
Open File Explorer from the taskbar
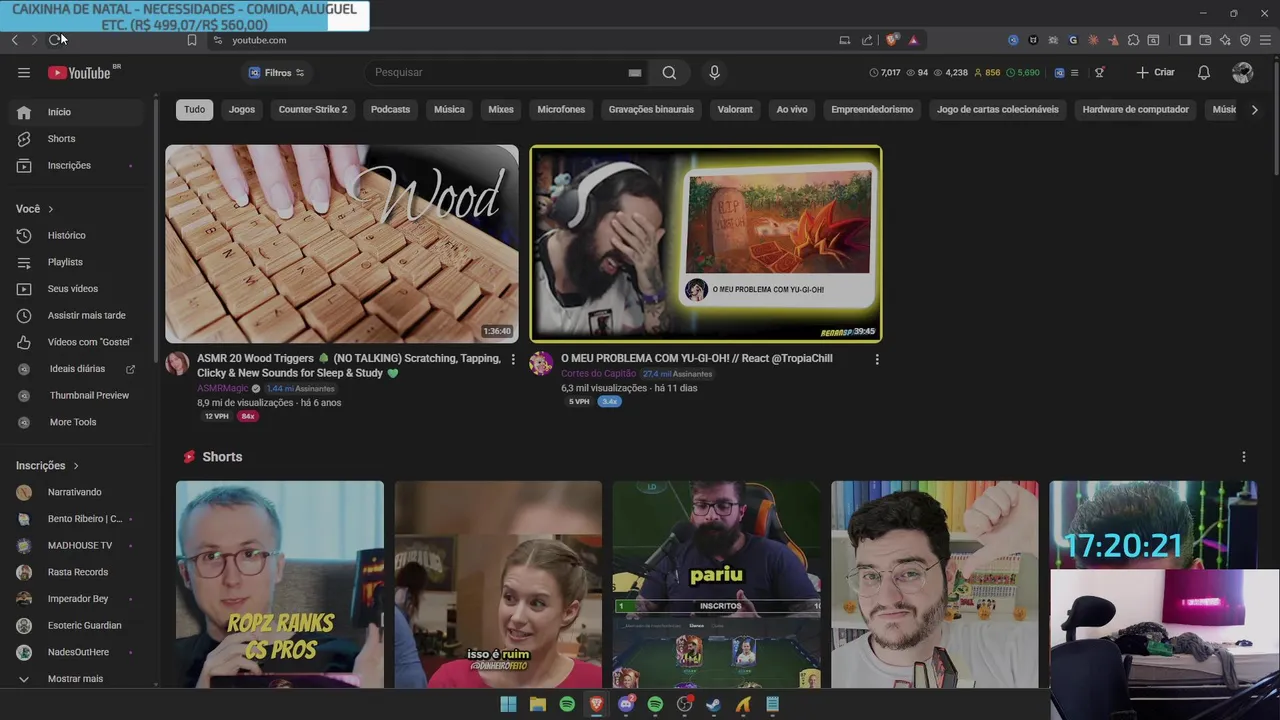[x=538, y=704]
